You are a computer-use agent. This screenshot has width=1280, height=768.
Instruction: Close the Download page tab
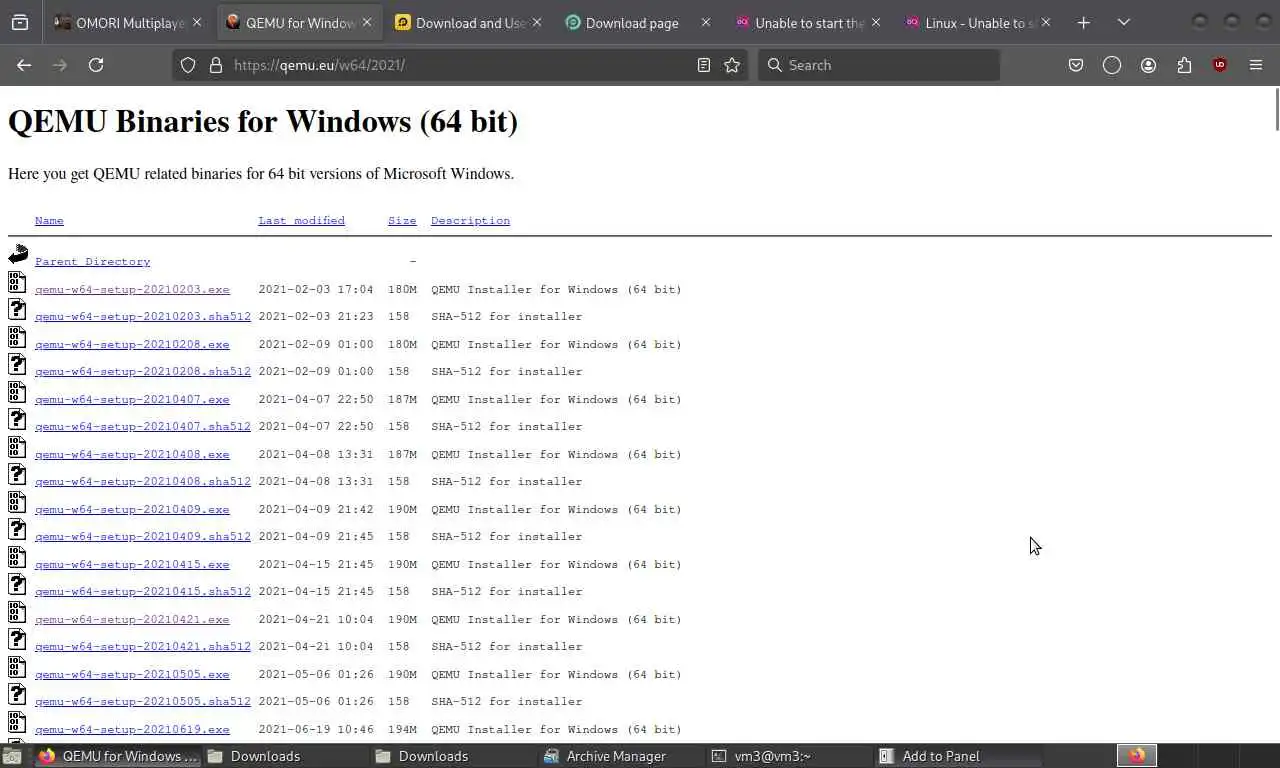[706, 22]
